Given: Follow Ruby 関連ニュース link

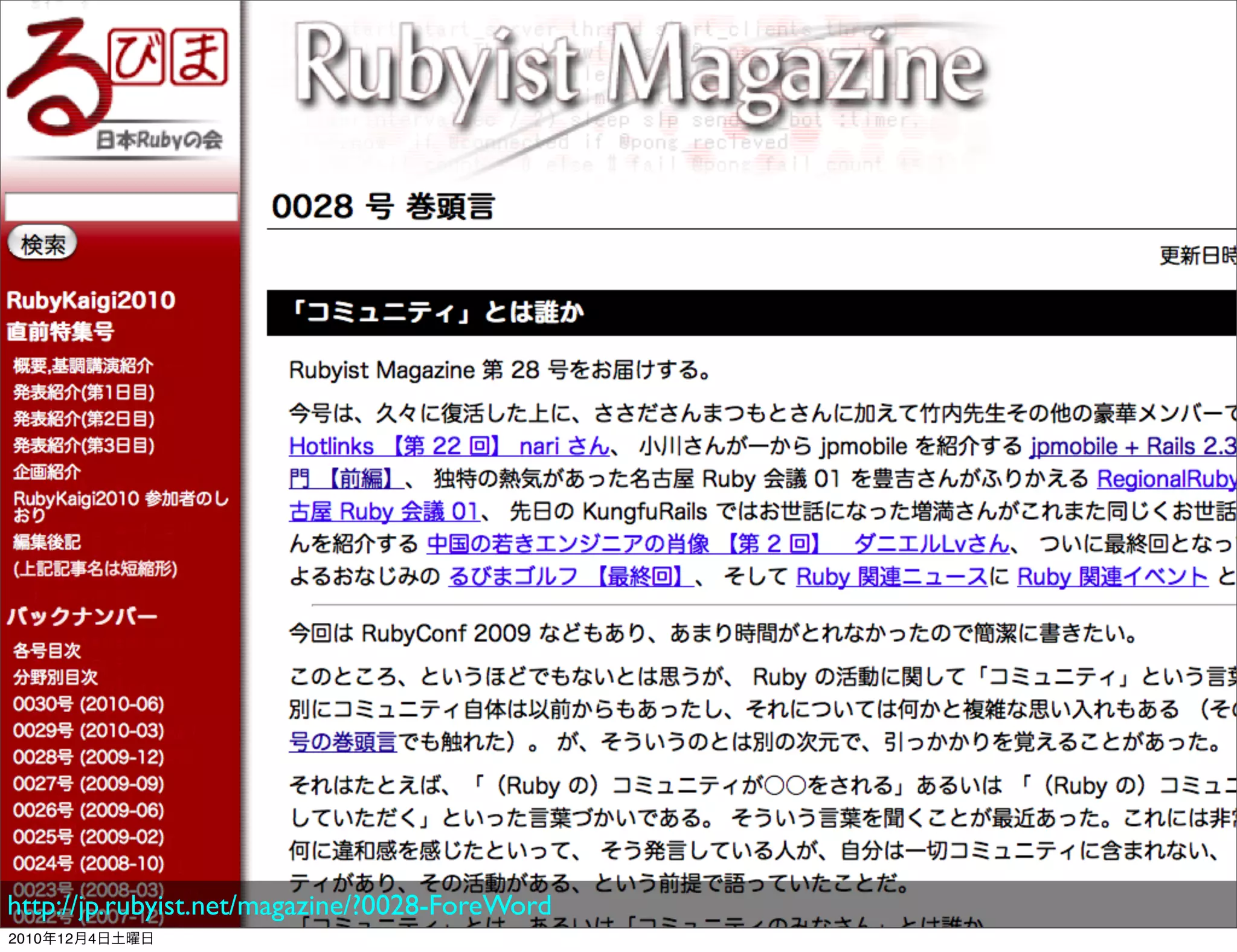Looking at the screenshot, I should tap(892, 577).
